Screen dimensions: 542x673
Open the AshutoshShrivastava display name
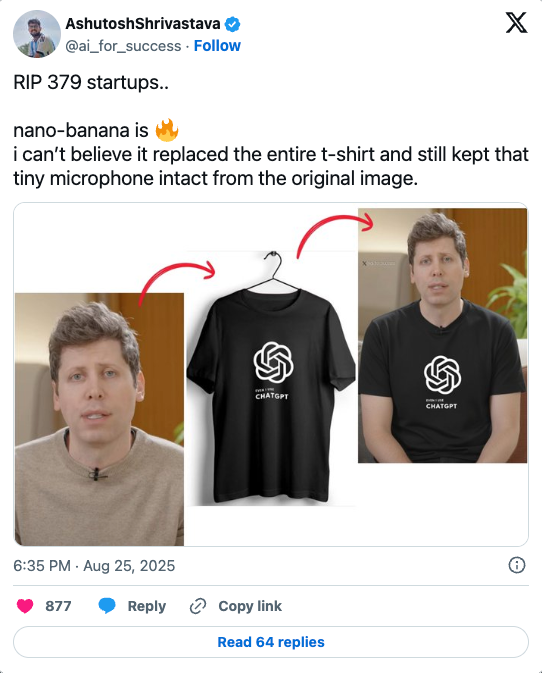[143, 24]
